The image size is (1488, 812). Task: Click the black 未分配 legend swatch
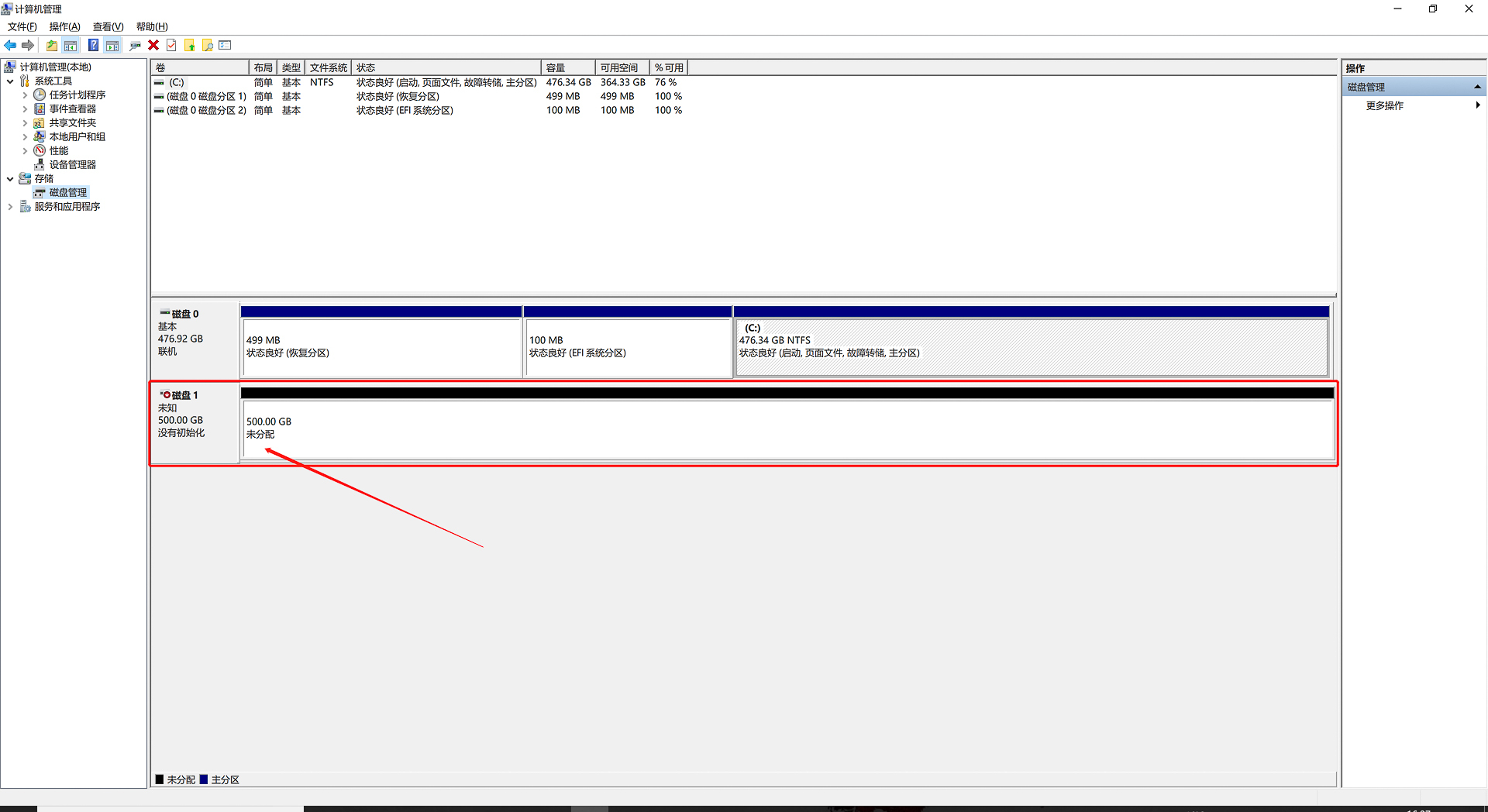160,779
